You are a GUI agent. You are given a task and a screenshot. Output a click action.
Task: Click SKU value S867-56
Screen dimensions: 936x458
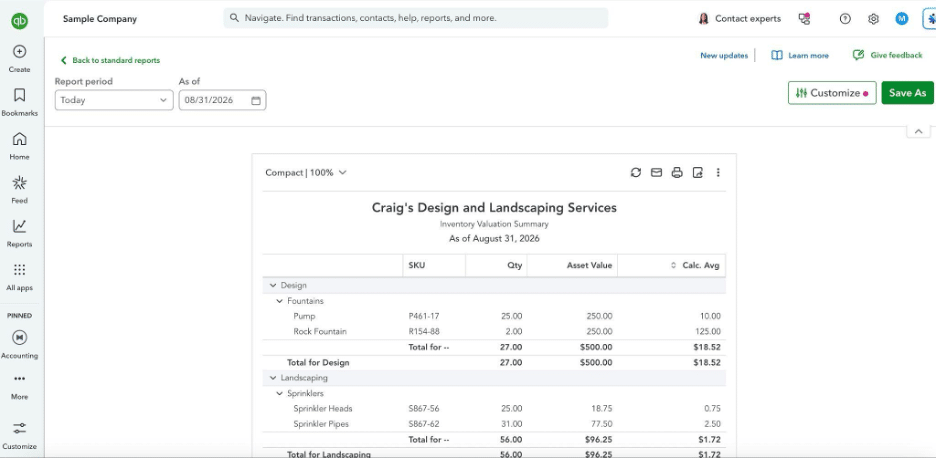coord(424,408)
